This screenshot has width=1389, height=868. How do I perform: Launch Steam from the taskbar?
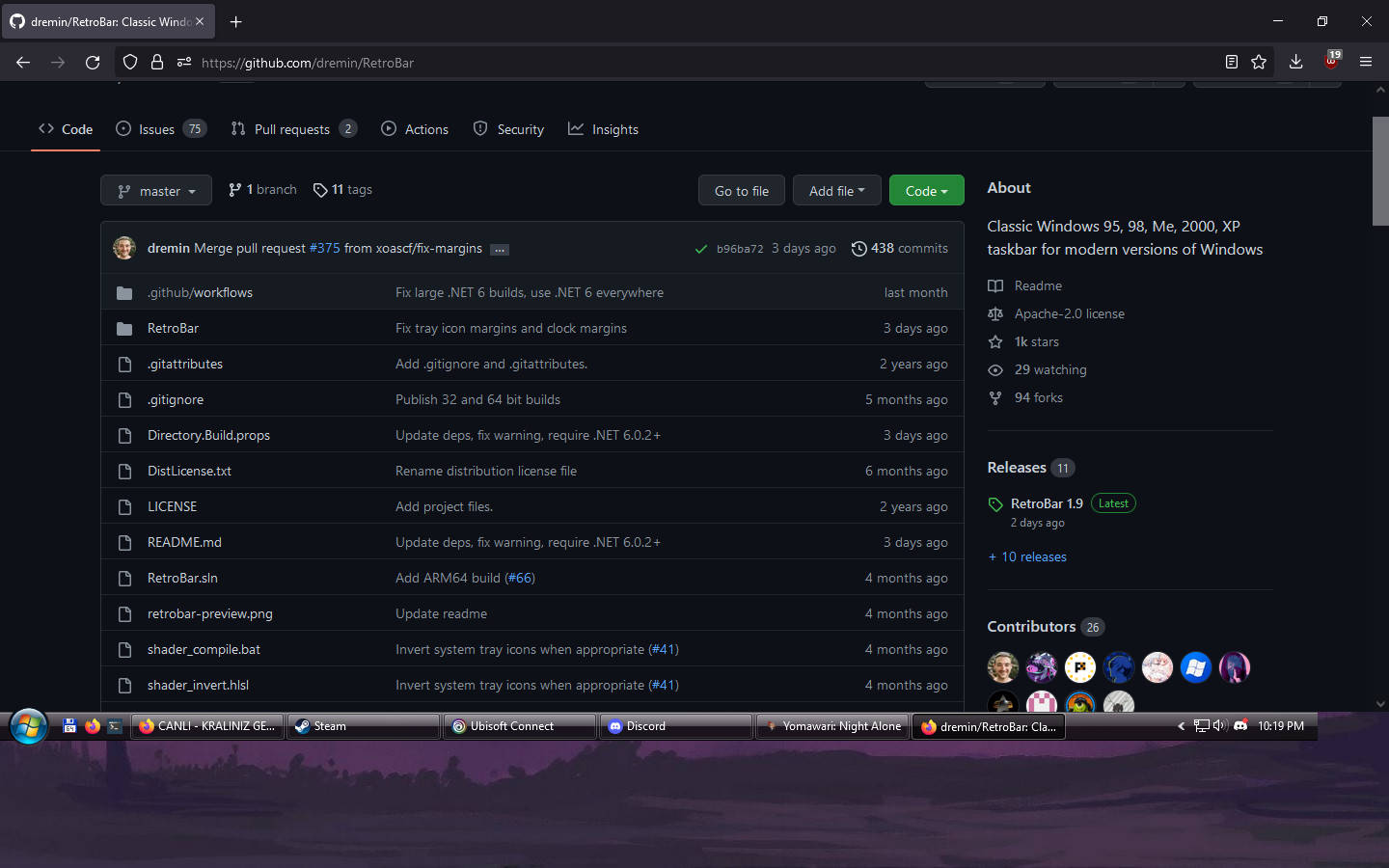[x=363, y=726]
